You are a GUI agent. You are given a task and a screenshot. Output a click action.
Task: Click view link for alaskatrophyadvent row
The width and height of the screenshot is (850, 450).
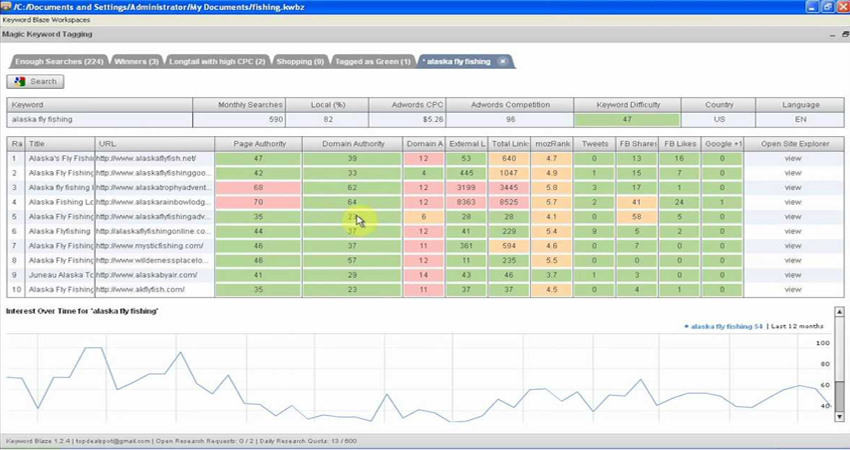[x=793, y=188]
